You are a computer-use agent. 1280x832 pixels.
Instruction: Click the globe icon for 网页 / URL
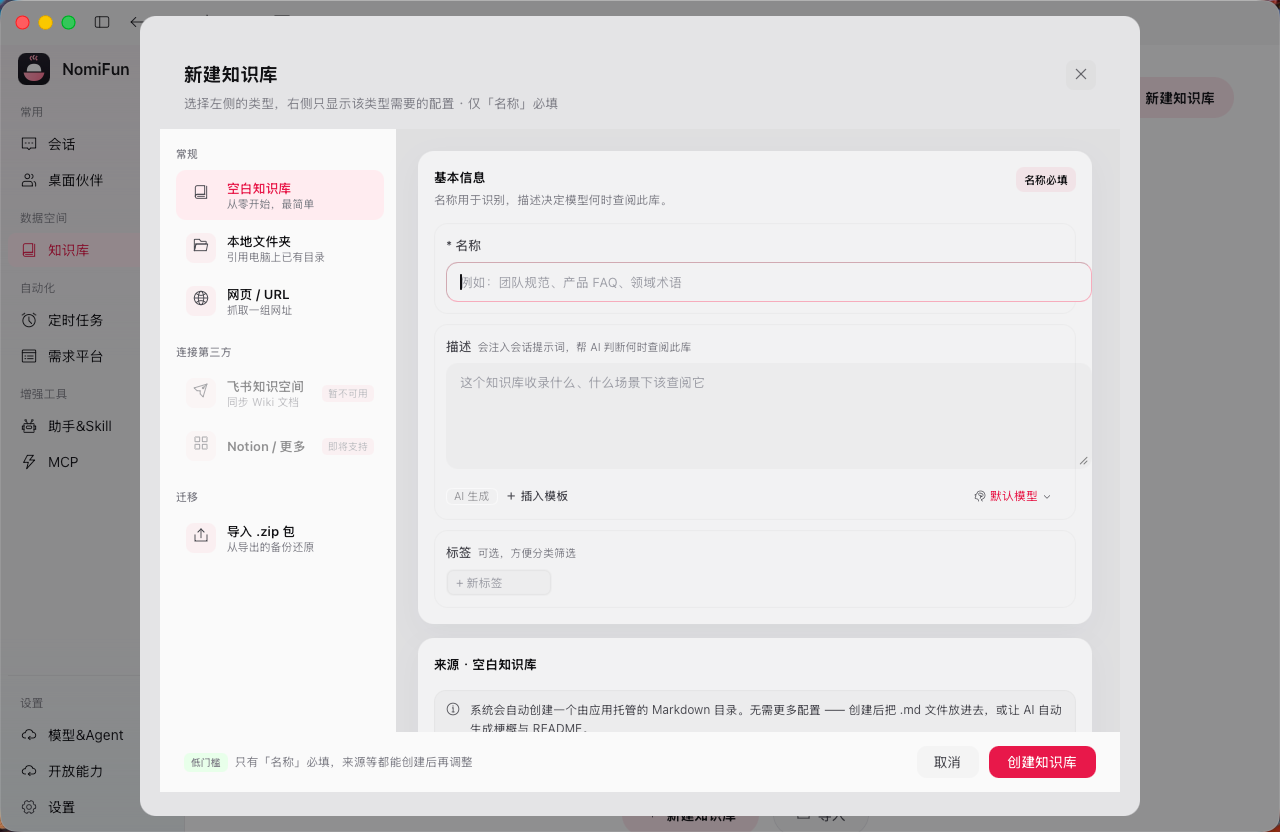(201, 299)
